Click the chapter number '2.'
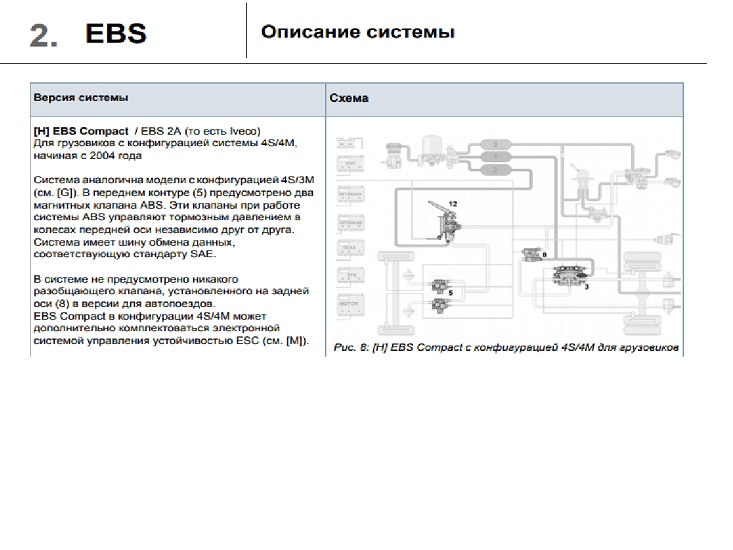 (44, 35)
